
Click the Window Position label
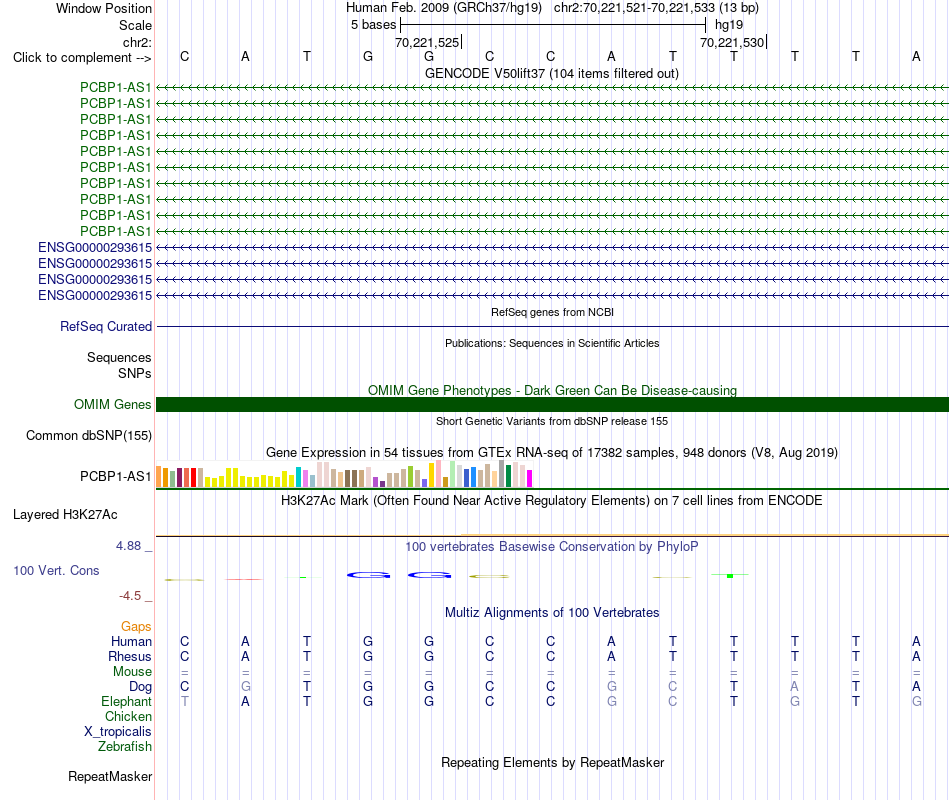(x=104, y=8)
